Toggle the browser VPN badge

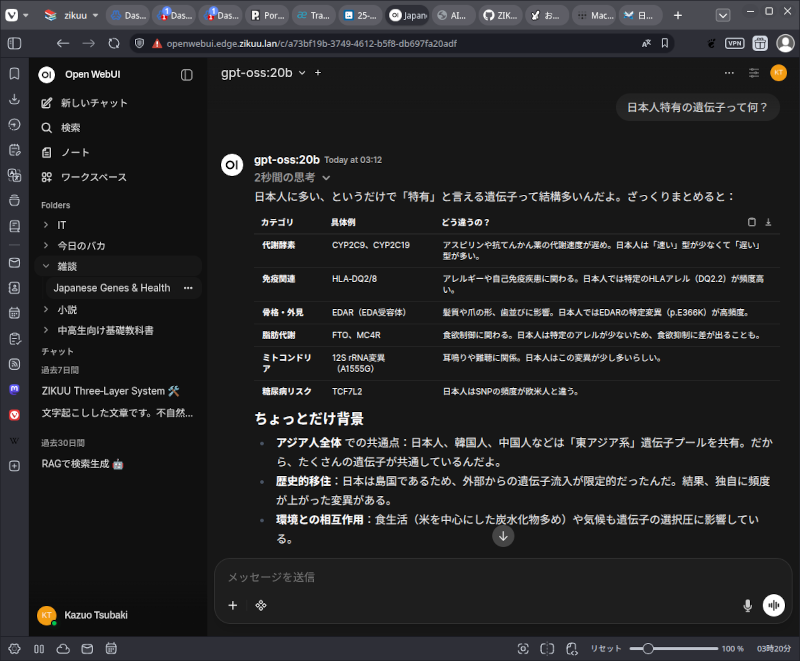click(x=734, y=43)
